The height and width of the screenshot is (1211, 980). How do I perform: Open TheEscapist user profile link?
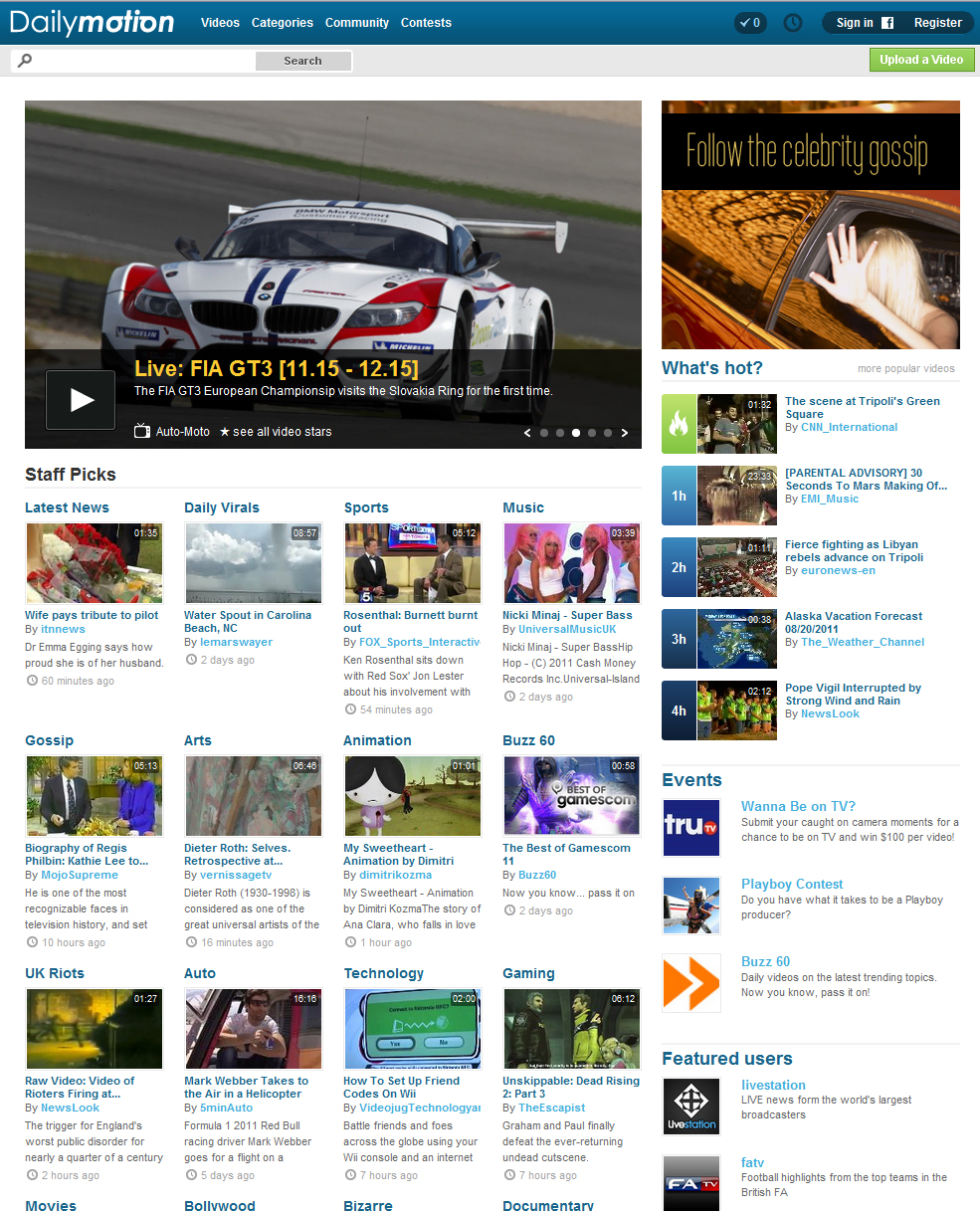[551, 1108]
